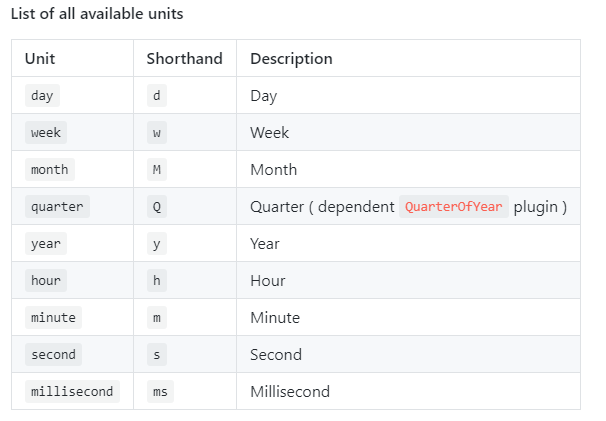Click the 'Description' column header
The width and height of the screenshot is (606, 421).
click(x=291, y=59)
